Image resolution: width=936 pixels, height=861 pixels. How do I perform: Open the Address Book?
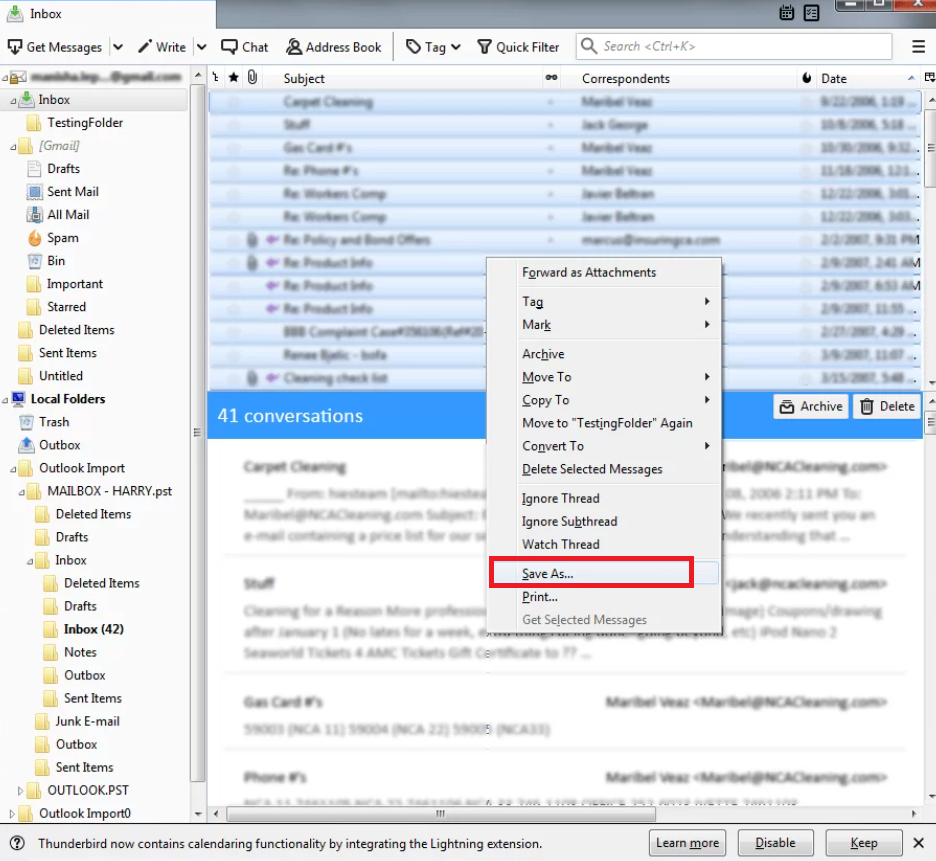(334, 46)
